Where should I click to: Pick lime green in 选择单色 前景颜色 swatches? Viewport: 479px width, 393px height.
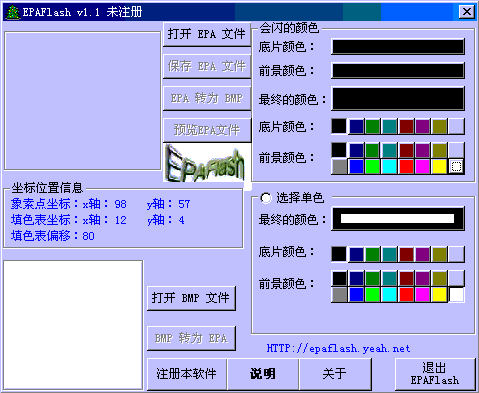(373, 295)
